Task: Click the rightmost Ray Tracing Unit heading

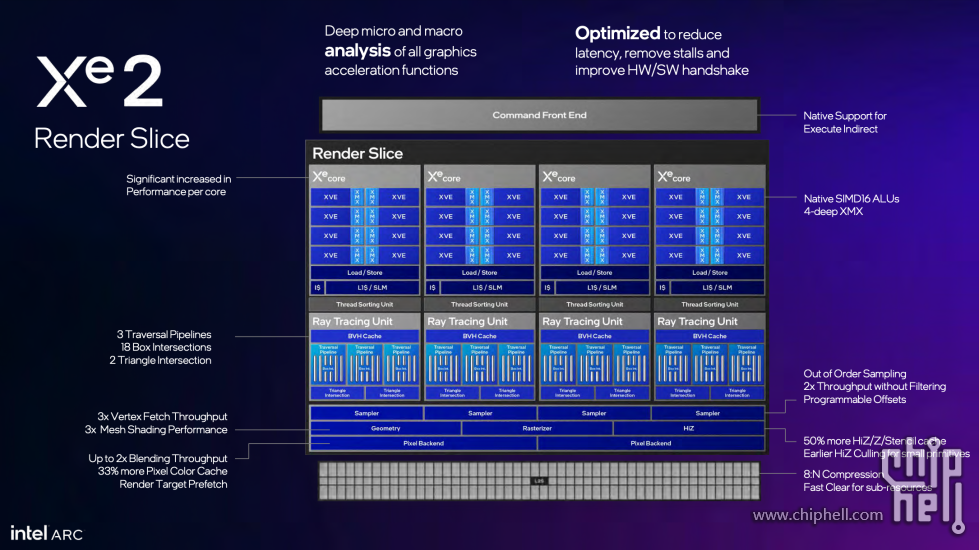Action: 697,322
